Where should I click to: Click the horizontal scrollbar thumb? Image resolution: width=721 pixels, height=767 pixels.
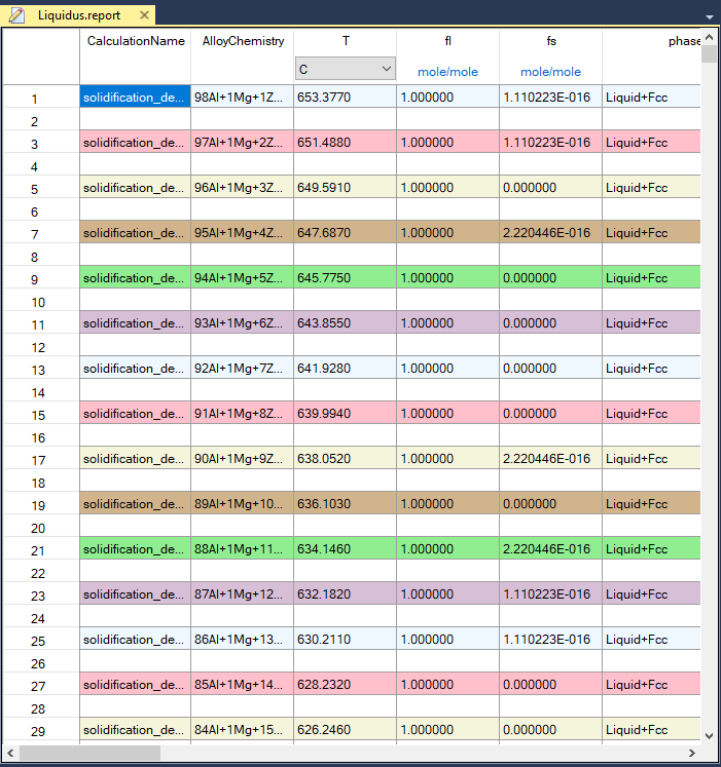coord(90,753)
